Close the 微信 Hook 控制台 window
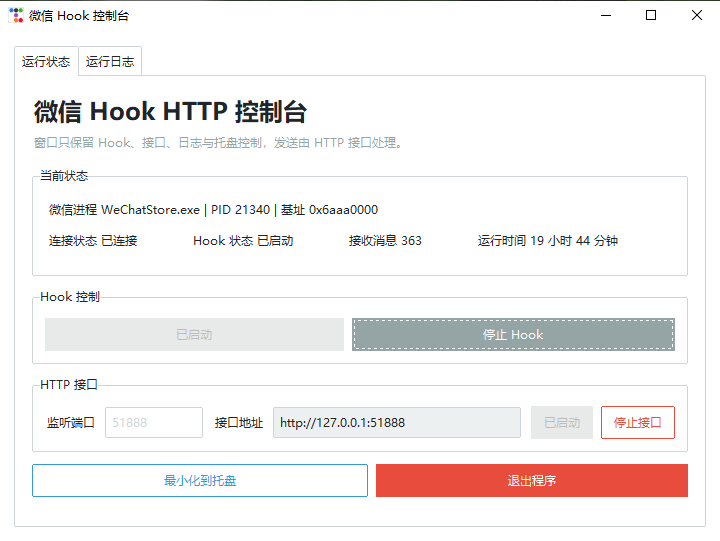This screenshot has height=541, width=720. (x=697, y=16)
